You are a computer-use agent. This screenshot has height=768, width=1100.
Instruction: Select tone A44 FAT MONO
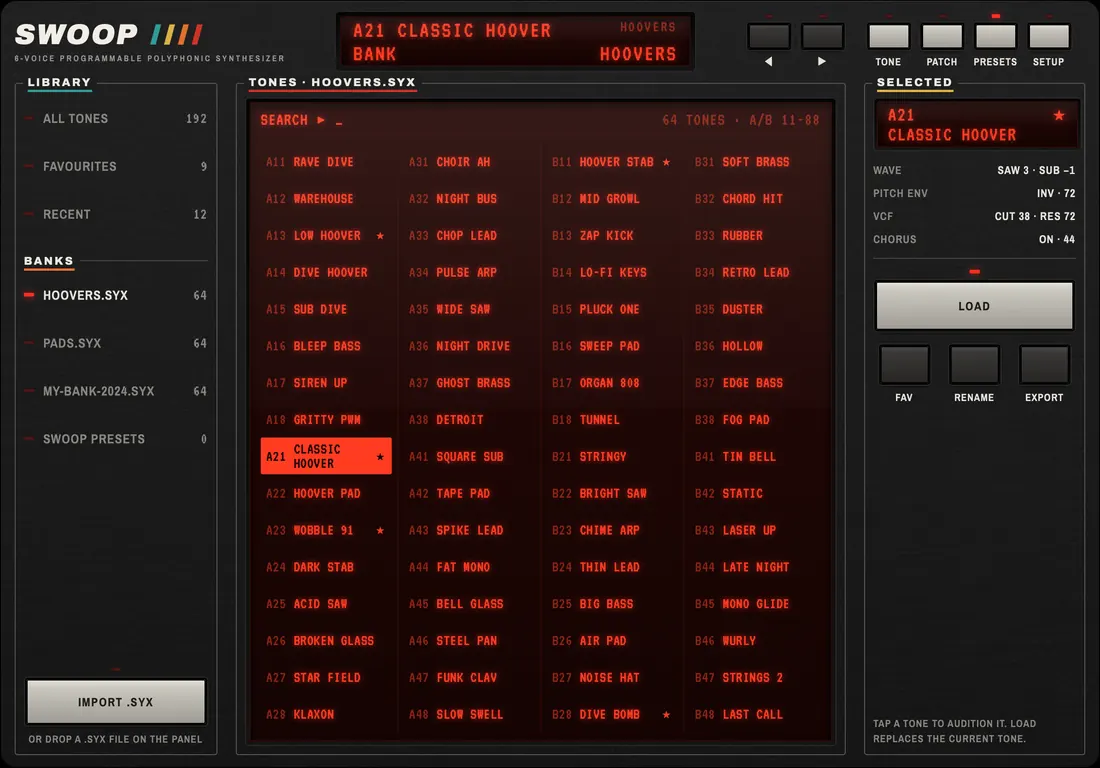(x=469, y=567)
